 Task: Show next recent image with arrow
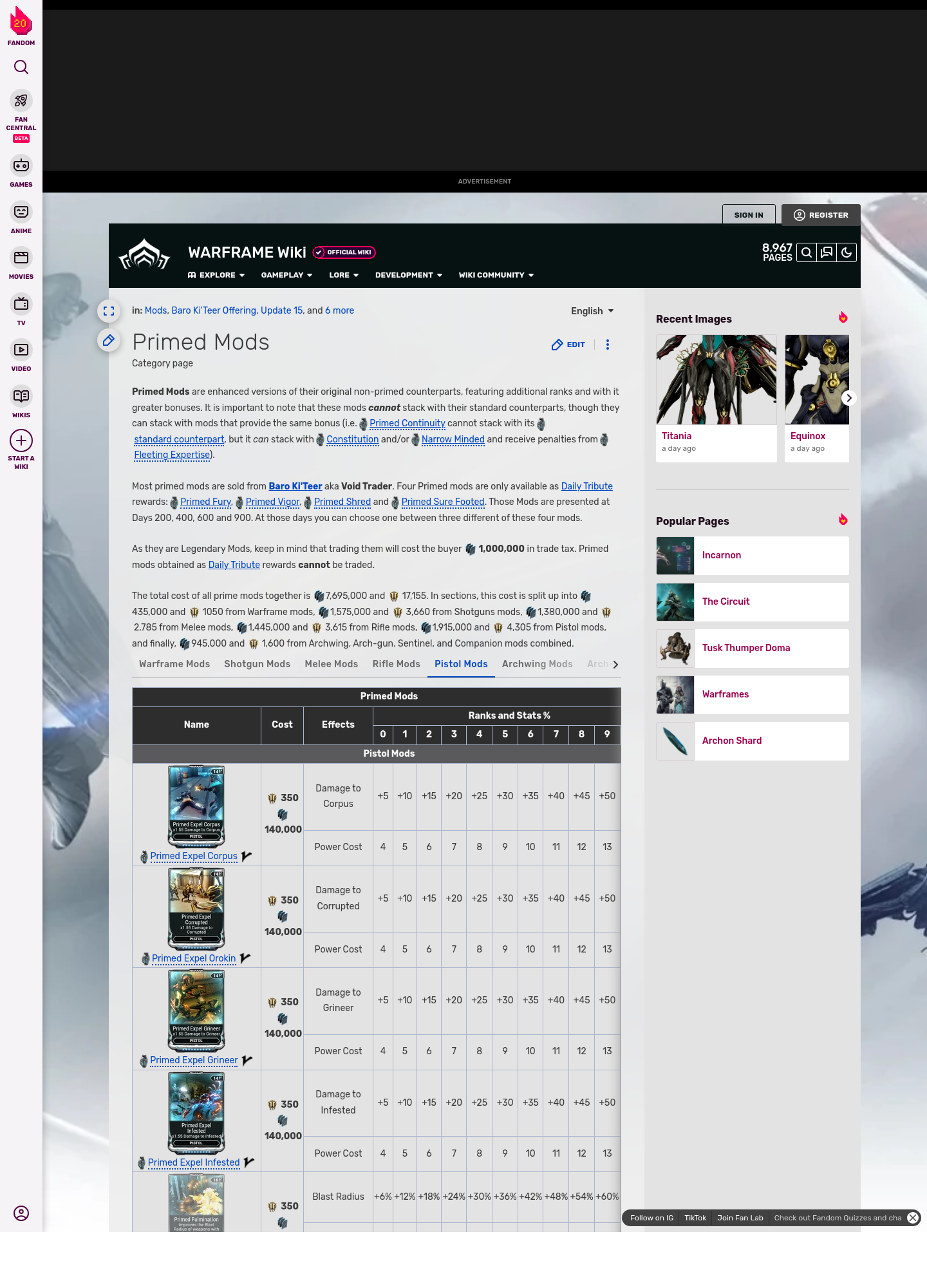point(849,398)
